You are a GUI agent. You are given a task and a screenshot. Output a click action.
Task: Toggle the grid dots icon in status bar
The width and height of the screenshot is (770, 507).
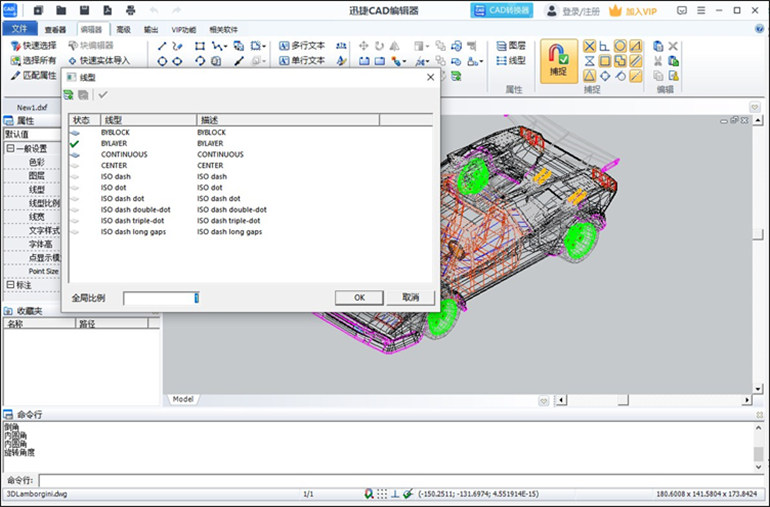click(x=381, y=494)
